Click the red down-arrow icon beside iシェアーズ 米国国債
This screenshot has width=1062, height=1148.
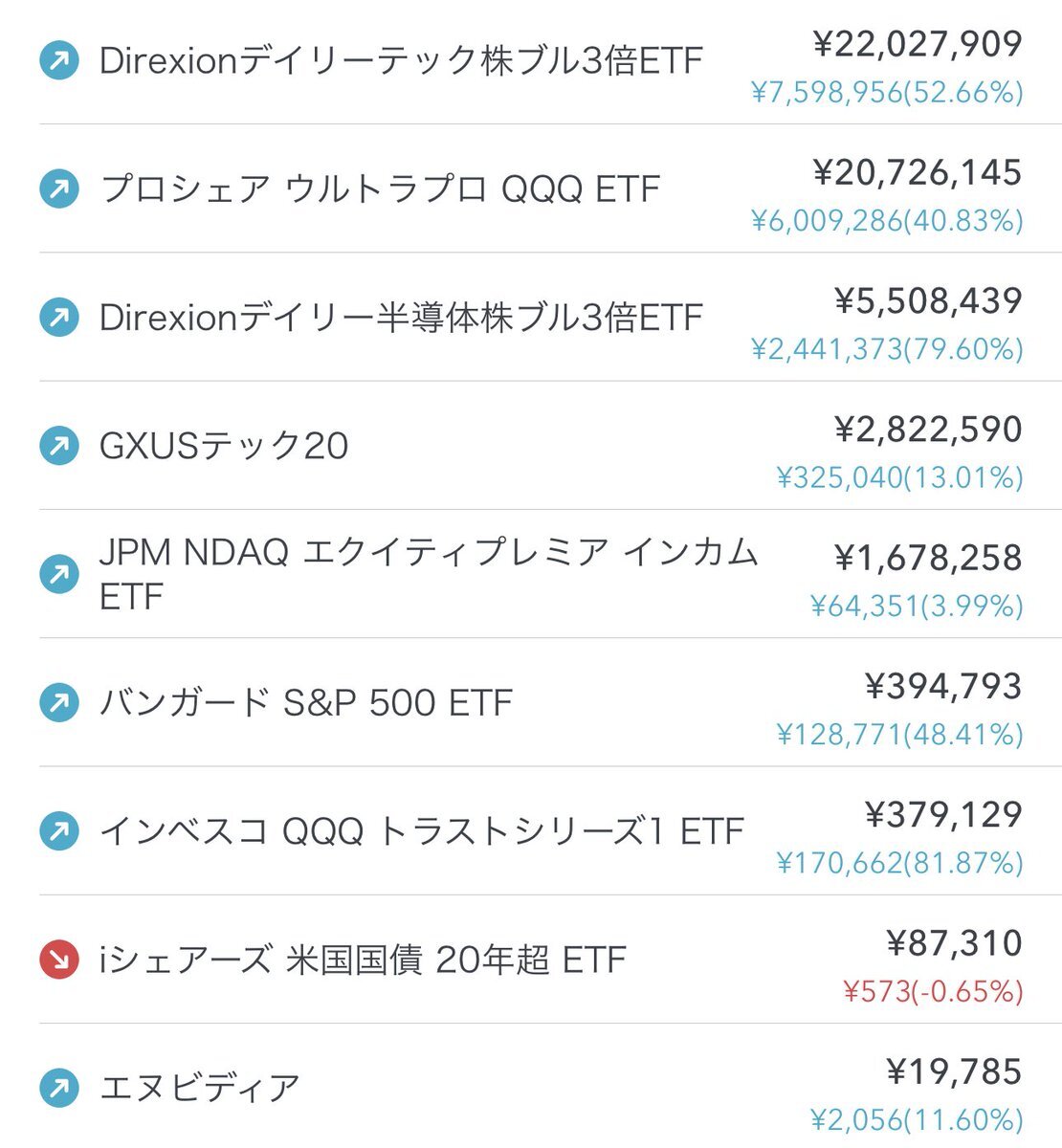[x=59, y=960]
